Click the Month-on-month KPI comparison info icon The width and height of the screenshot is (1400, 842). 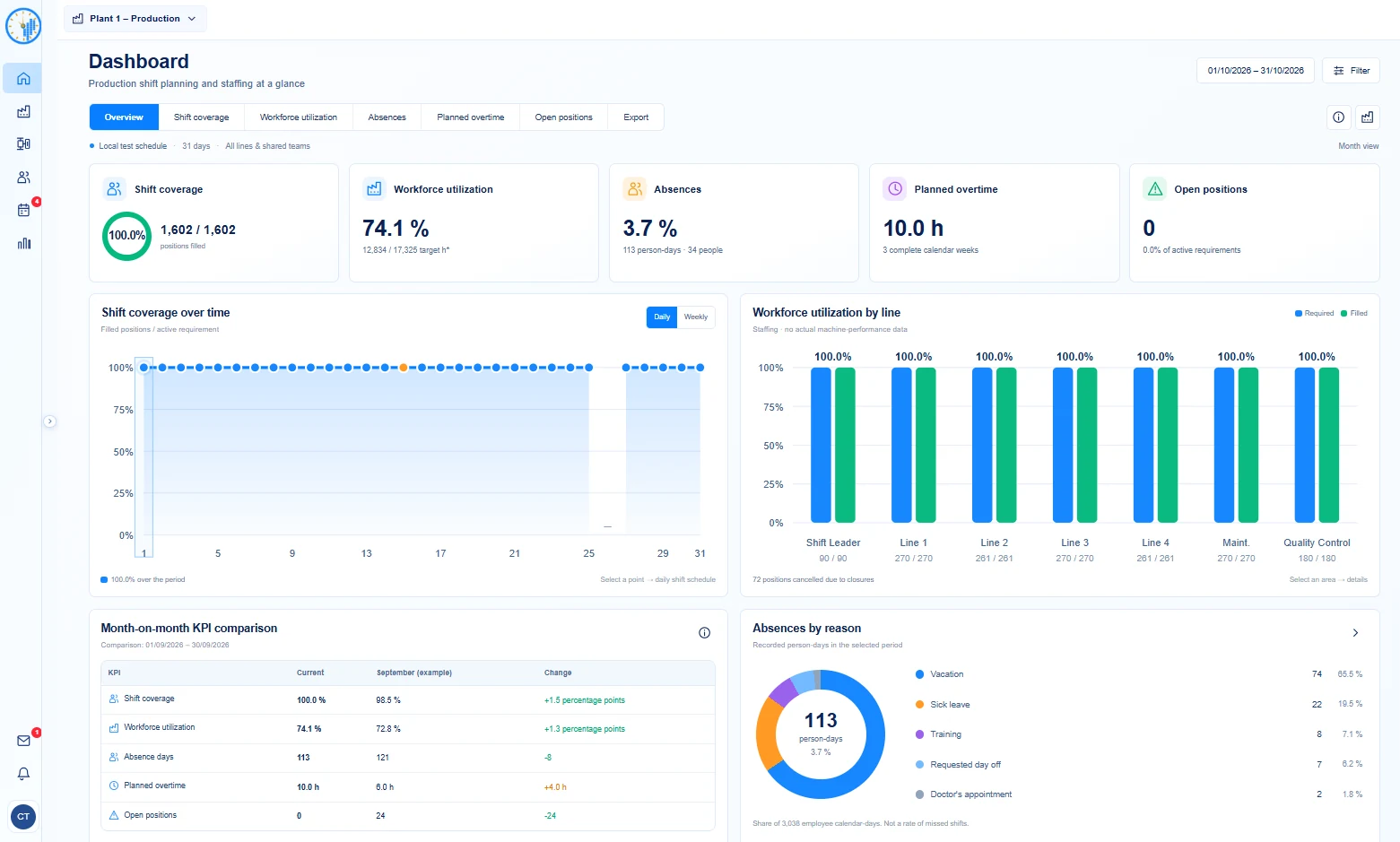[x=704, y=633]
